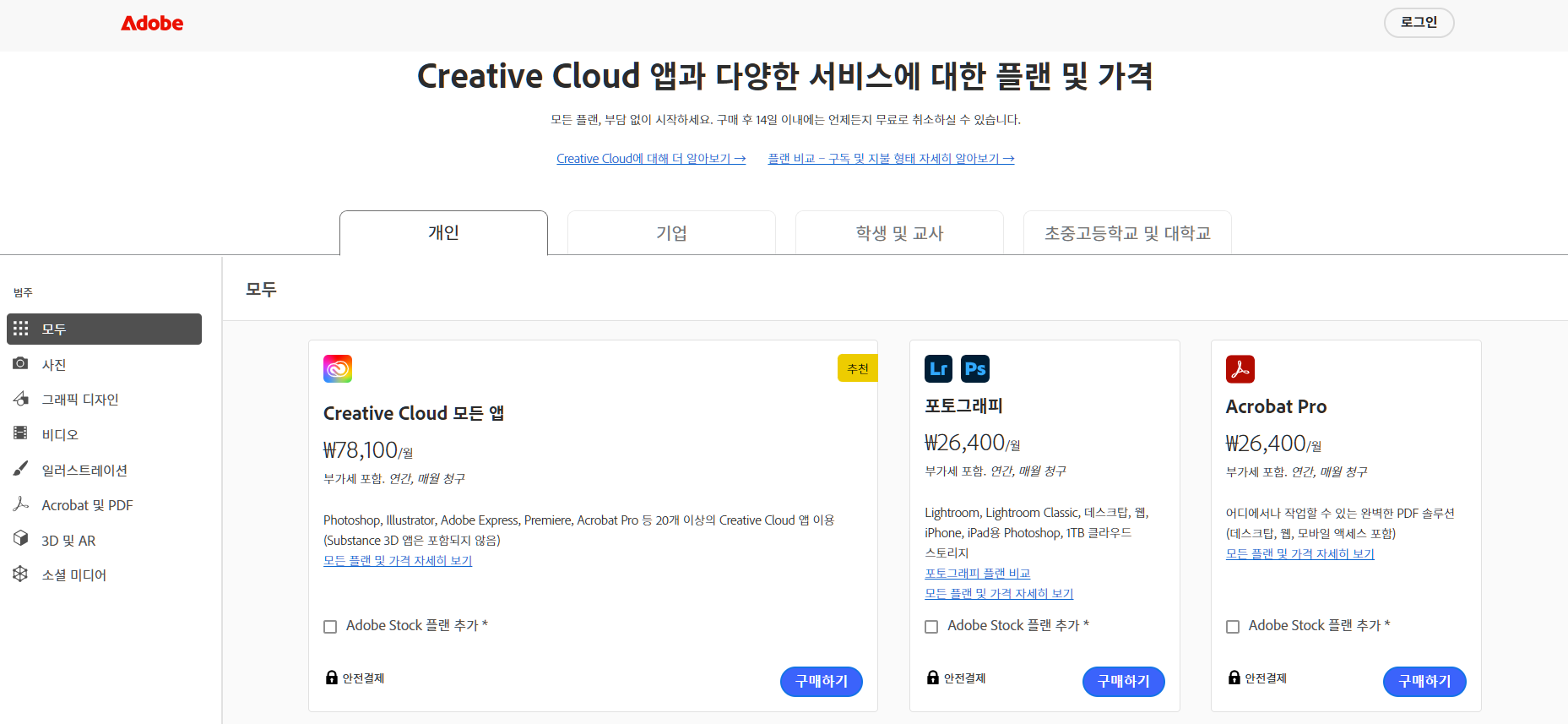Click 구매하기 for 포토그래피 plan
The height and width of the screenshot is (724, 1568).
pyautogui.click(x=1123, y=681)
